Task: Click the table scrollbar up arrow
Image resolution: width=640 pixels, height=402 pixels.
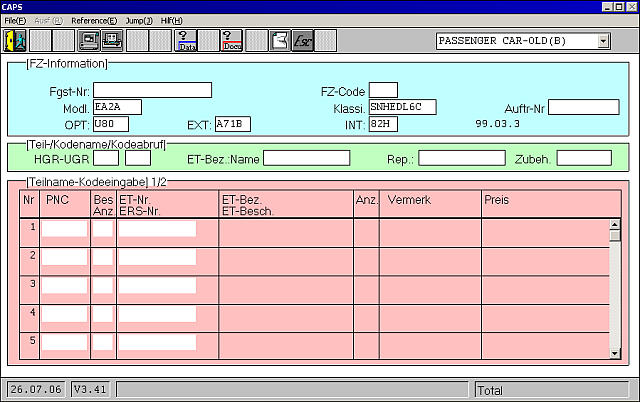Action: click(615, 224)
